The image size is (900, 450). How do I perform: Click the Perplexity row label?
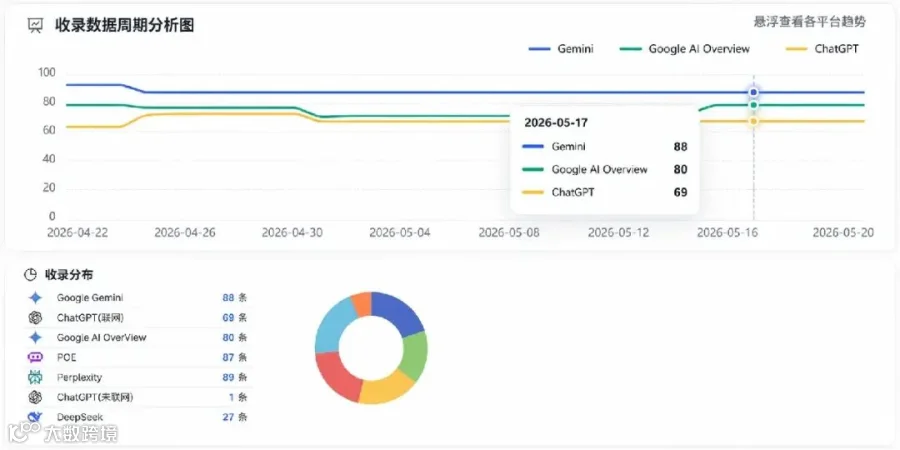click(x=79, y=377)
